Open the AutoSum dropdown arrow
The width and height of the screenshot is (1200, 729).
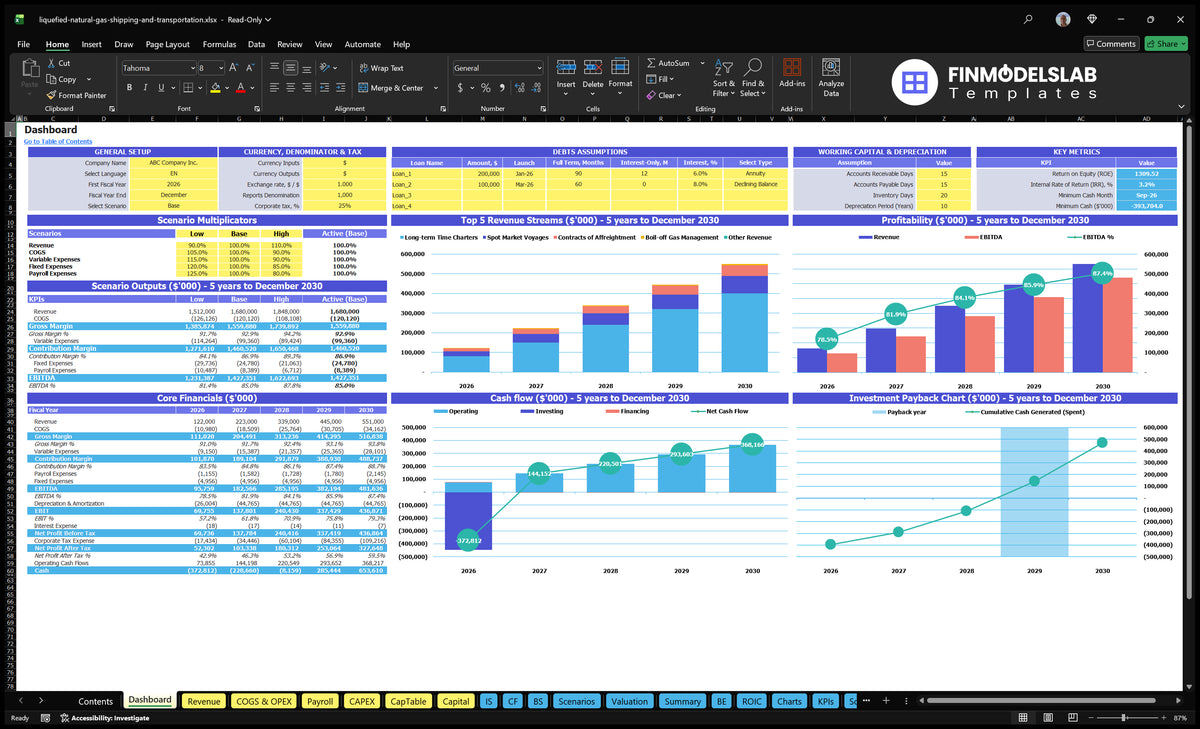(702, 63)
